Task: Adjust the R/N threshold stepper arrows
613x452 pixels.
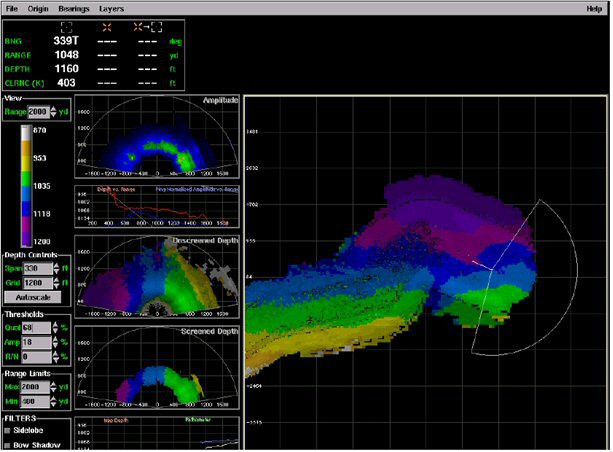Action: [56, 357]
